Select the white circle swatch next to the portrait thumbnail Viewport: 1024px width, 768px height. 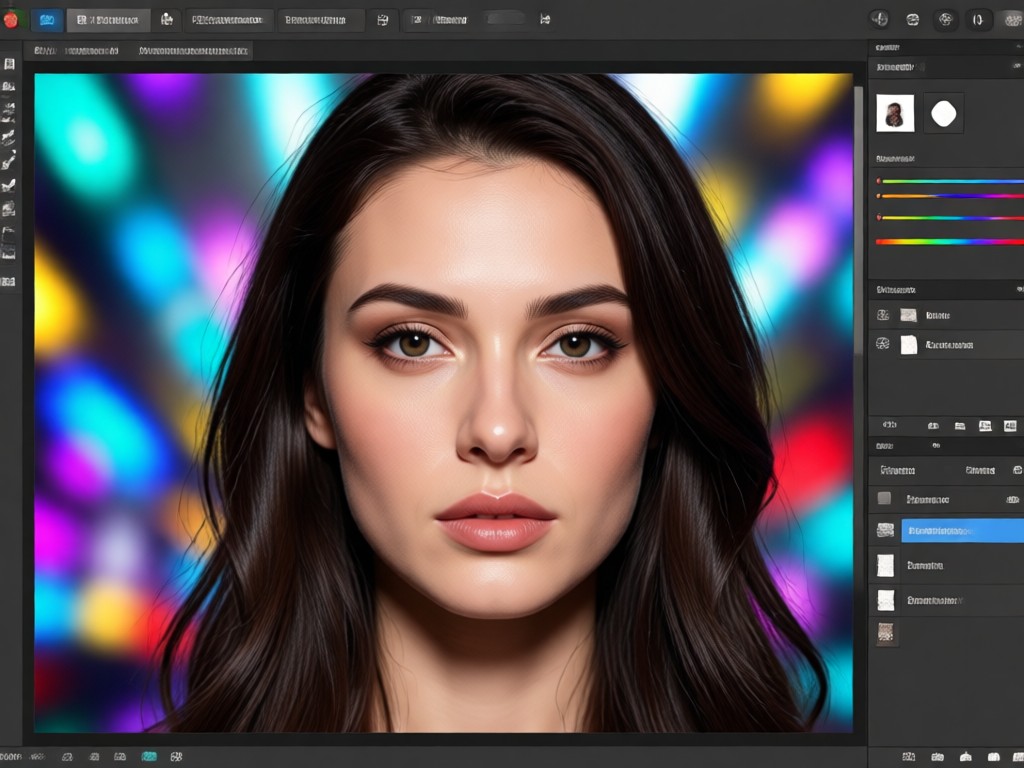[944, 114]
